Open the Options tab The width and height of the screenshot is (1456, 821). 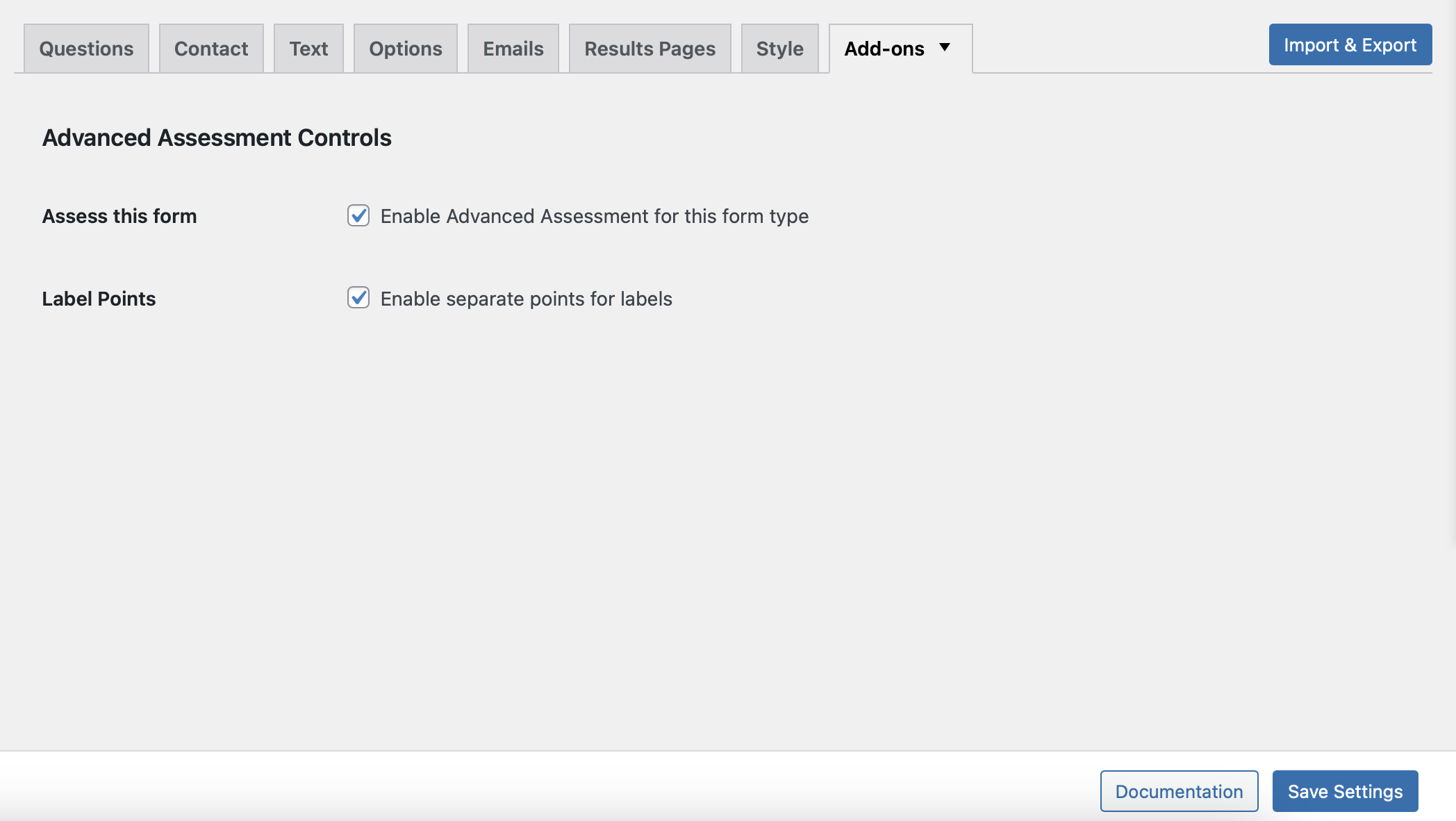(406, 48)
